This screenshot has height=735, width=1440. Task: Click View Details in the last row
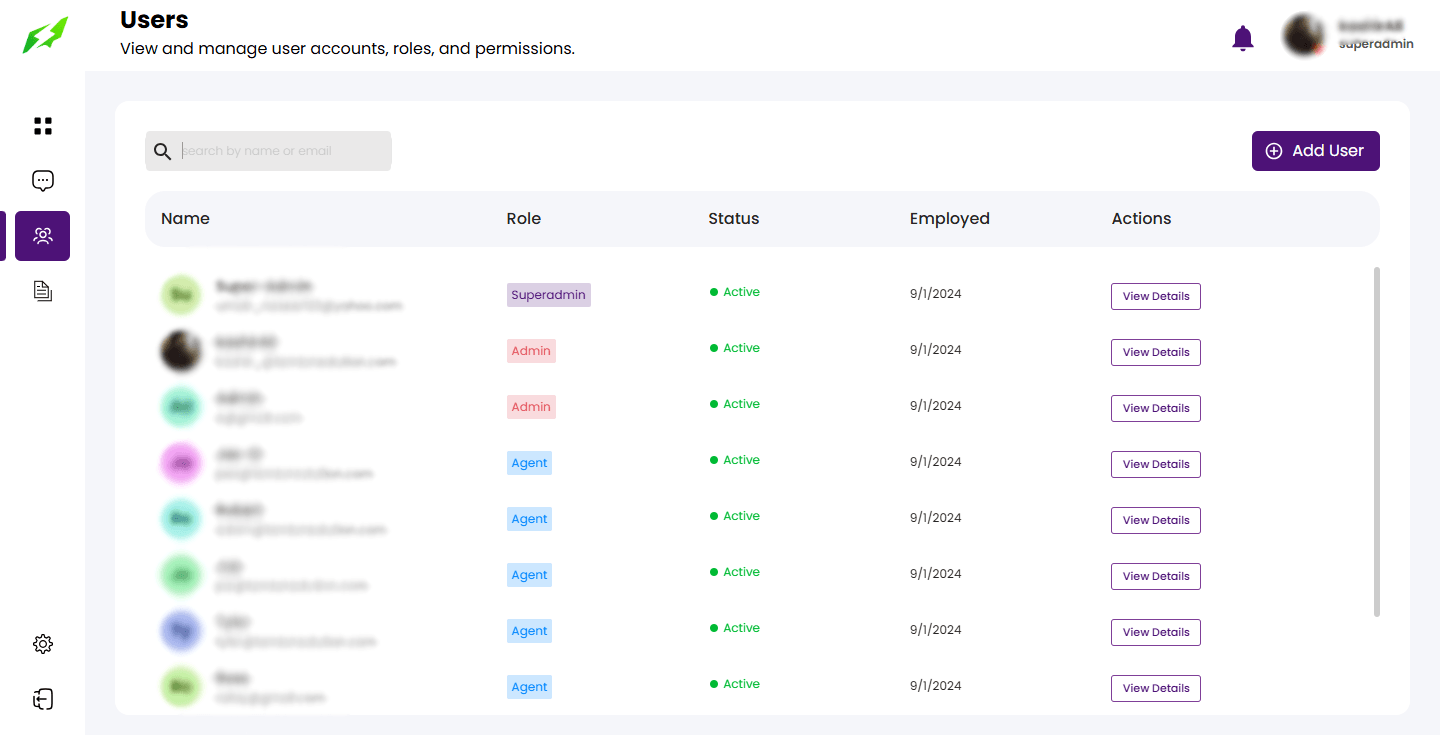(x=1155, y=688)
